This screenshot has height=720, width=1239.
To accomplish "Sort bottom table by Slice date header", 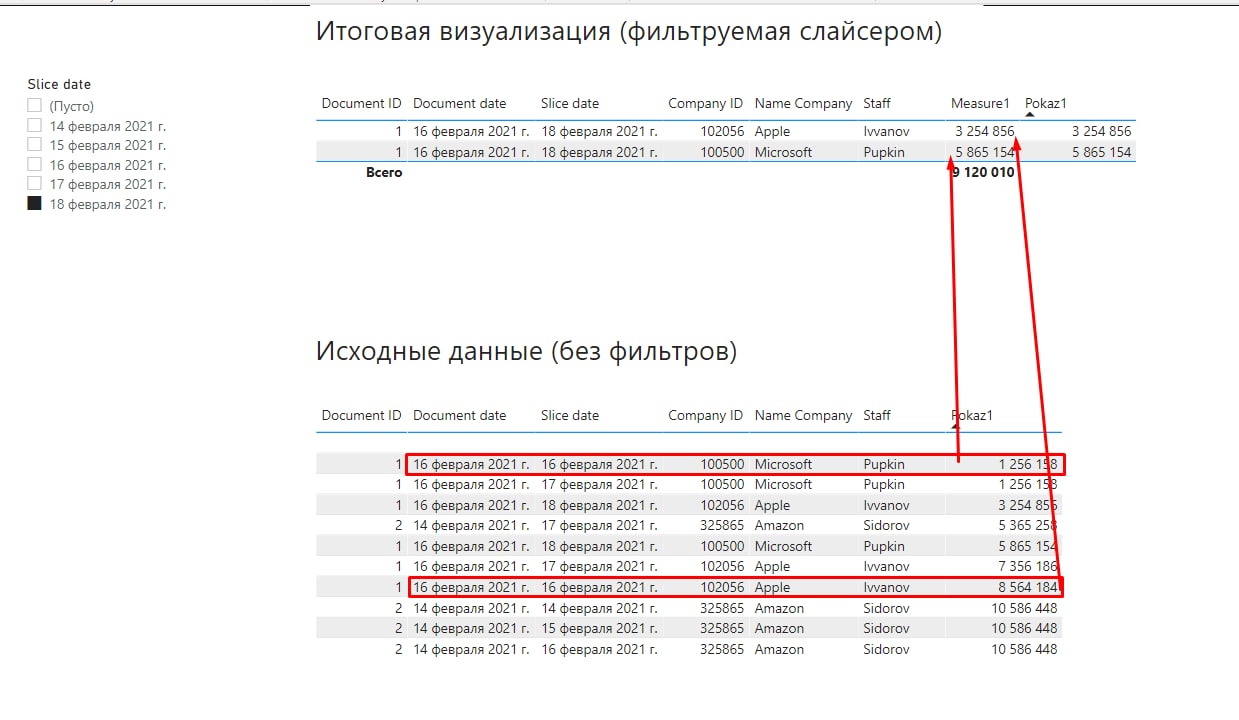I will coord(570,415).
